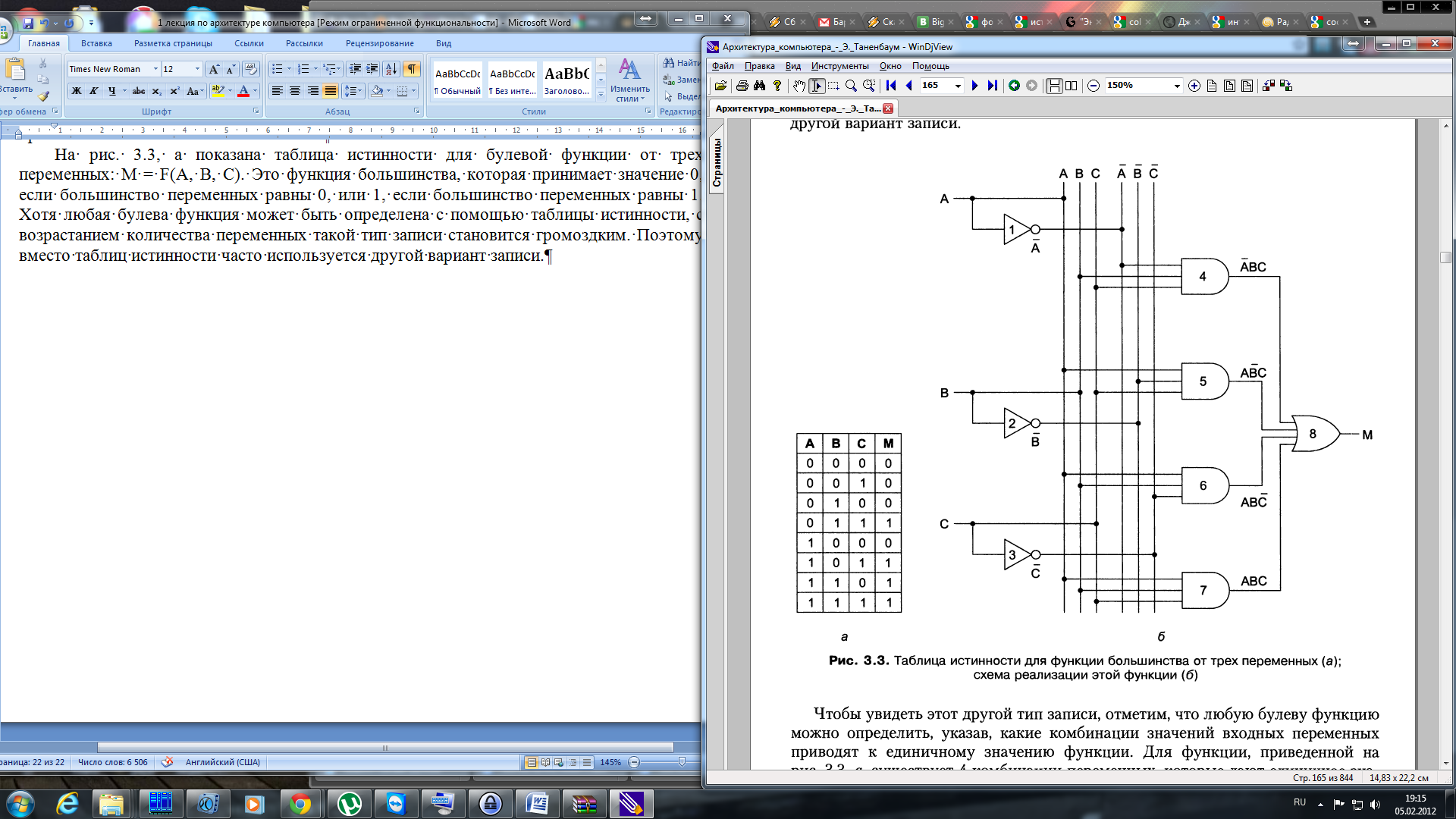Open the page number 165 dropdown
1456x819 pixels.
958,86
